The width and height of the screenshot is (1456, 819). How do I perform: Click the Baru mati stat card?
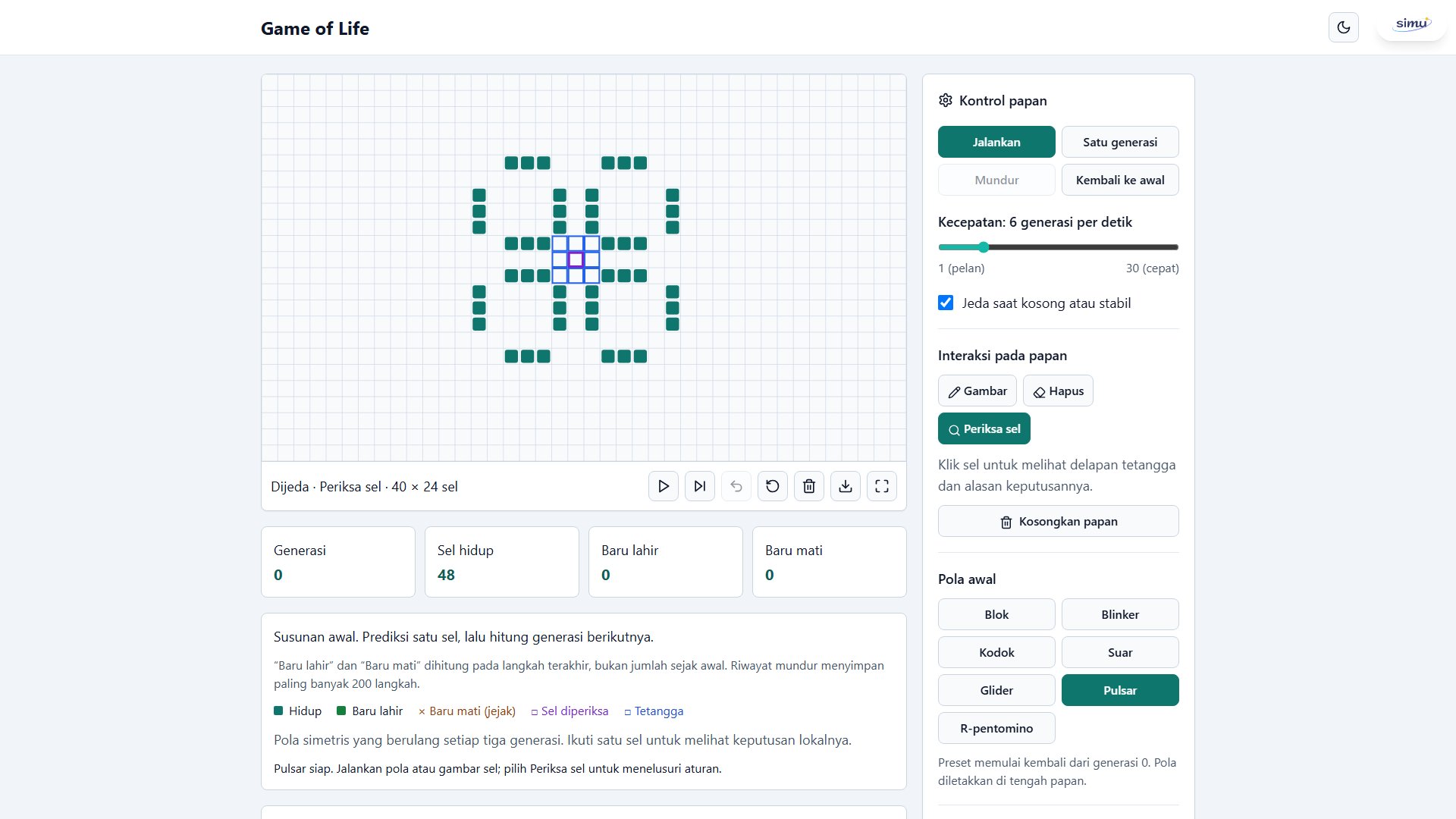[x=830, y=562]
